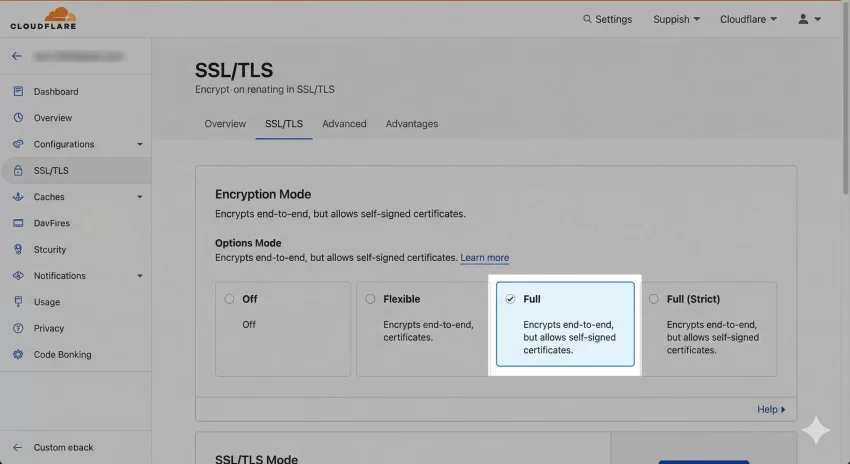Click the SSL/TLS lock icon
Image resolution: width=850 pixels, height=464 pixels.
(18, 170)
